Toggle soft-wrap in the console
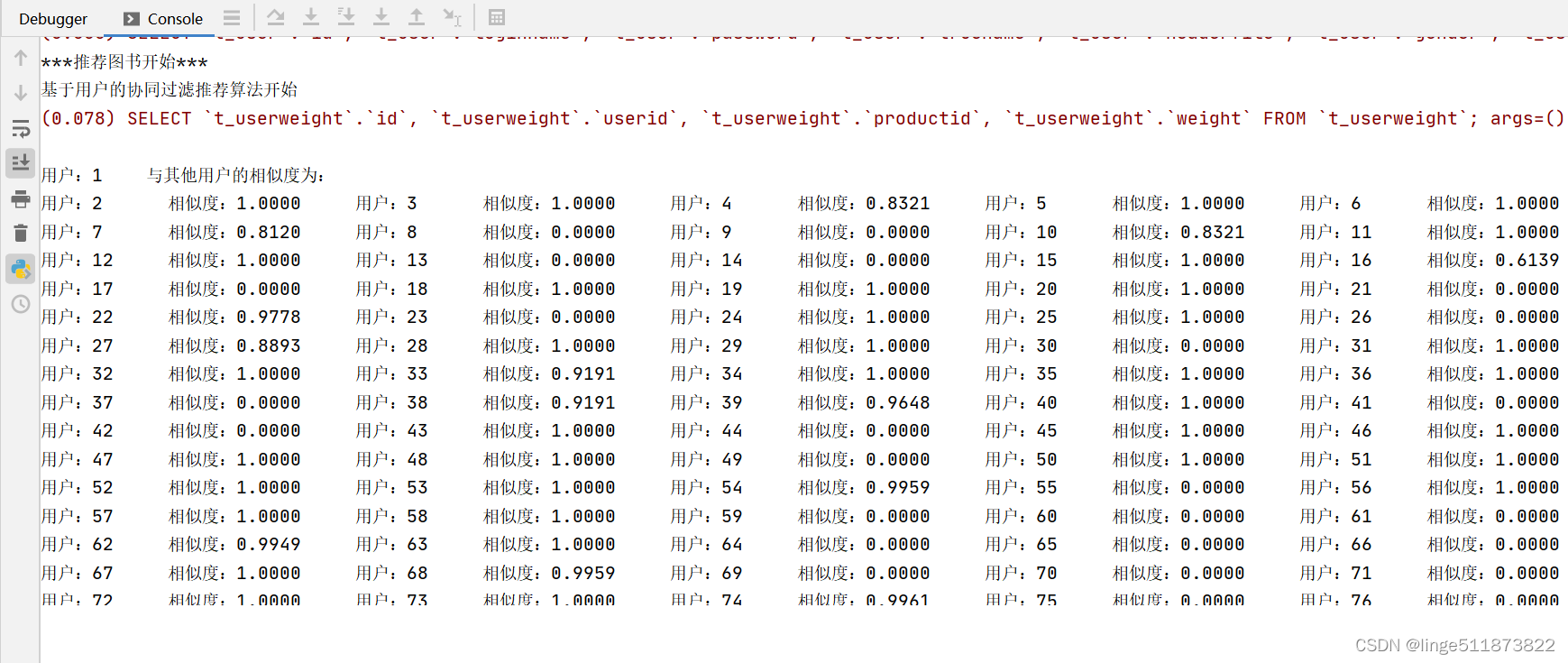The height and width of the screenshot is (663, 1568). click(21, 128)
